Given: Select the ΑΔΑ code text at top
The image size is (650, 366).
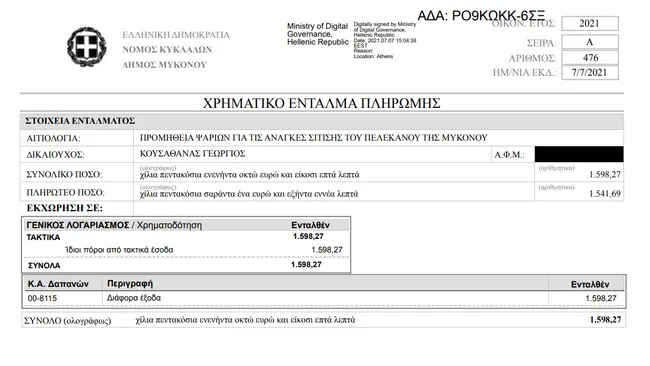Looking at the screenshot, I should coord(481,16).
